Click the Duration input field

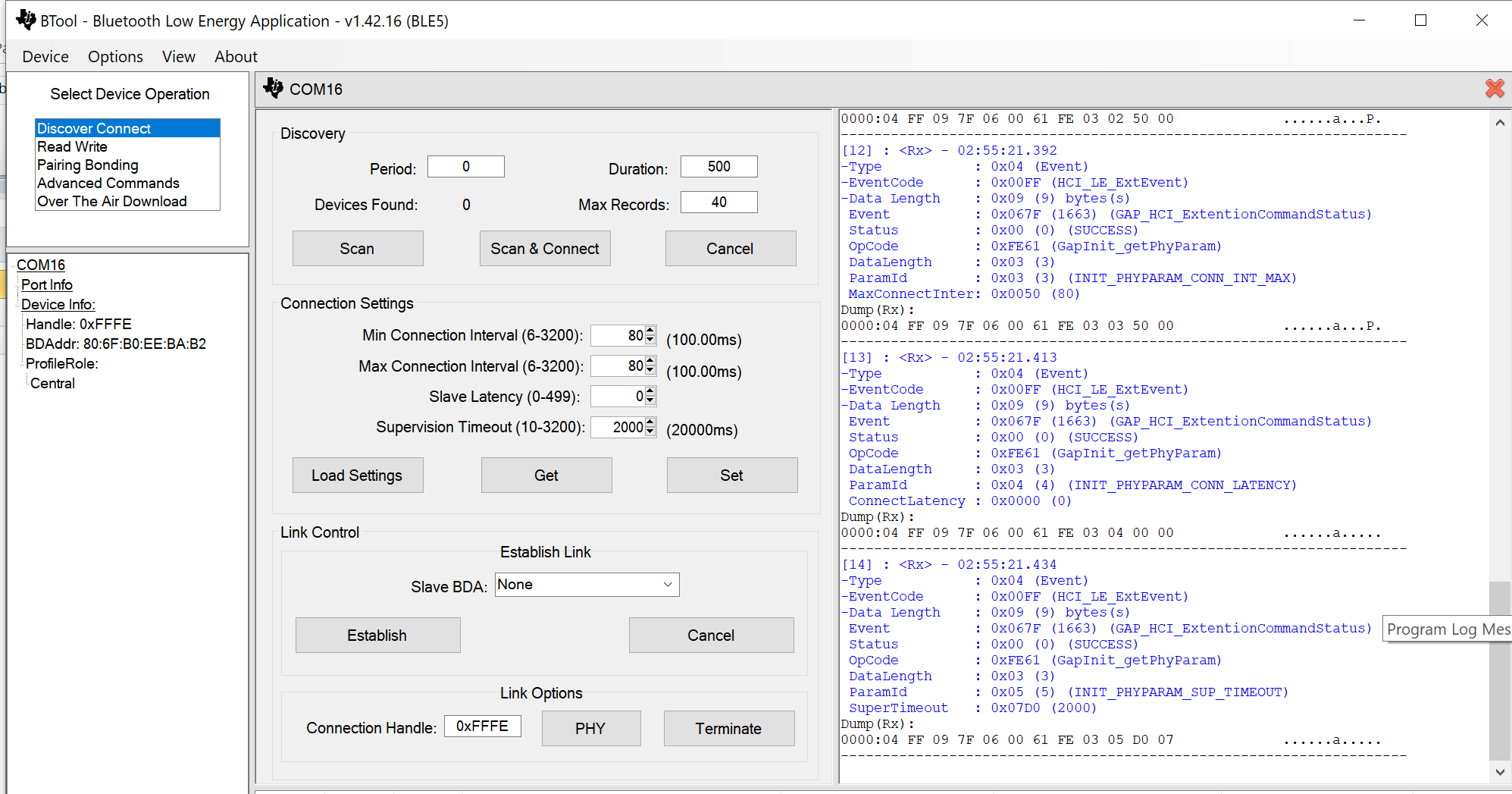[718, 167]
